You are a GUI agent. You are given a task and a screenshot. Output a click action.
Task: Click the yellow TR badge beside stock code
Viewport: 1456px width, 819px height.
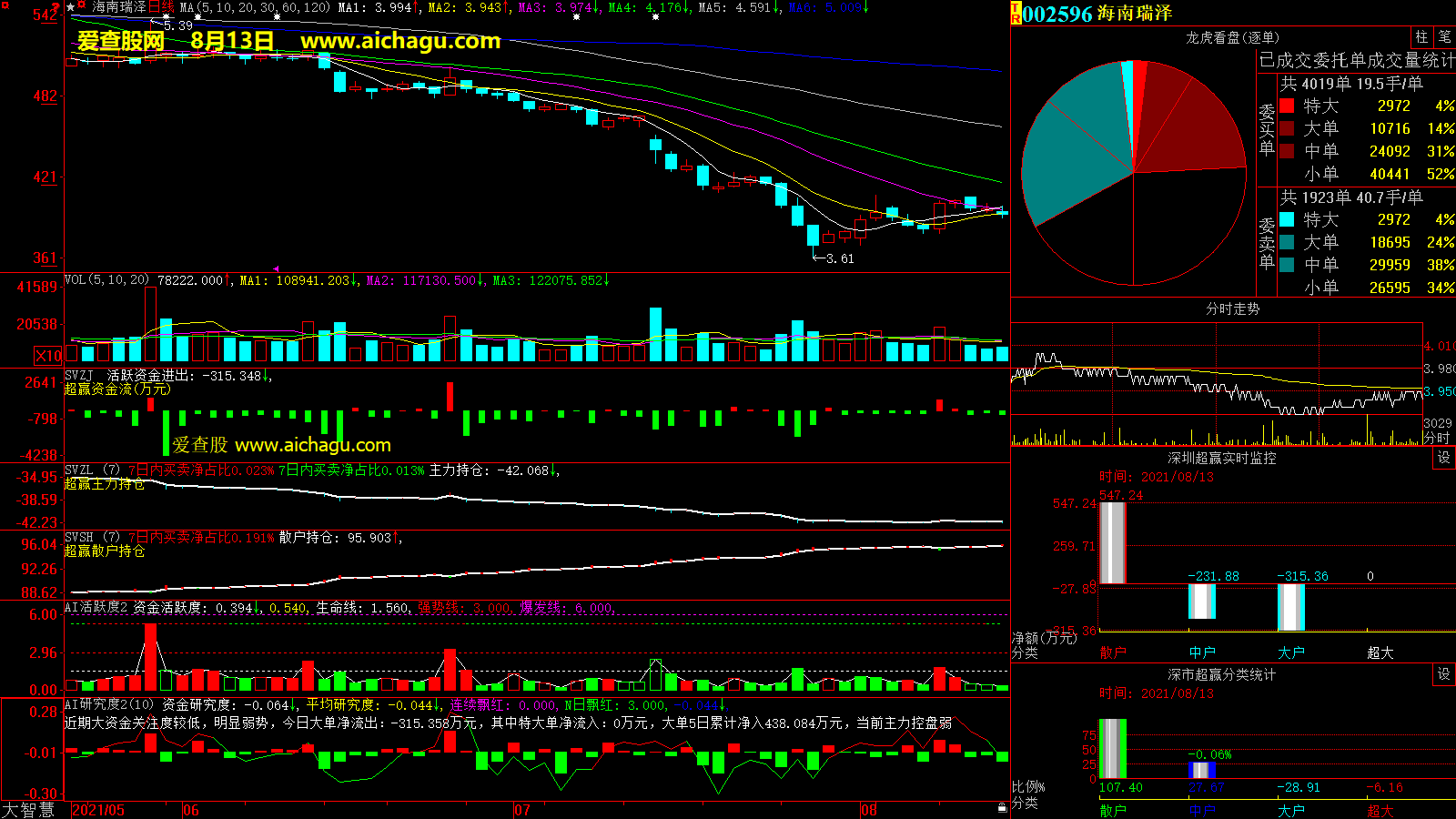point(1016,14)
